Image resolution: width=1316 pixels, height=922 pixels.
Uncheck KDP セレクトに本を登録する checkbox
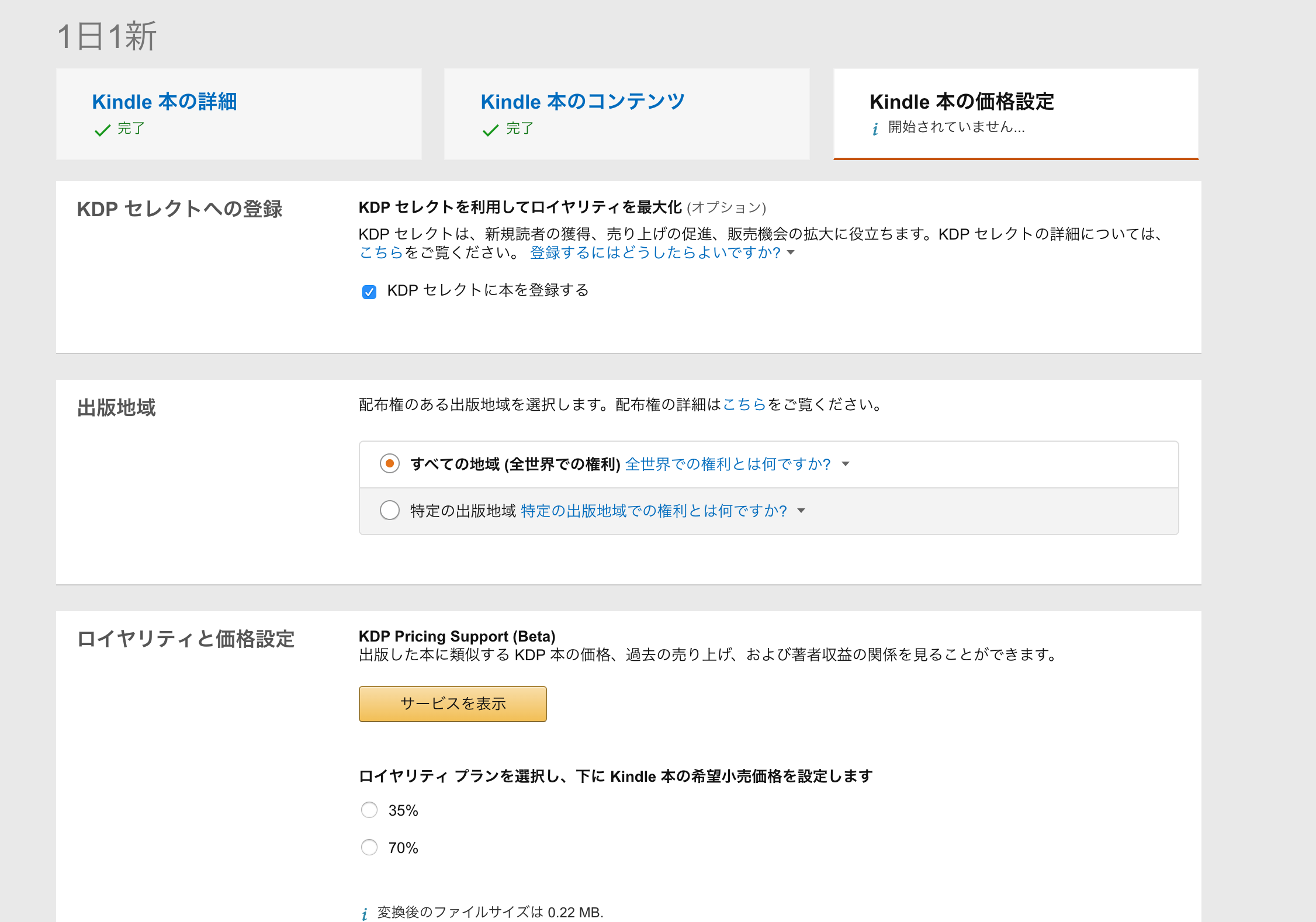369,292
